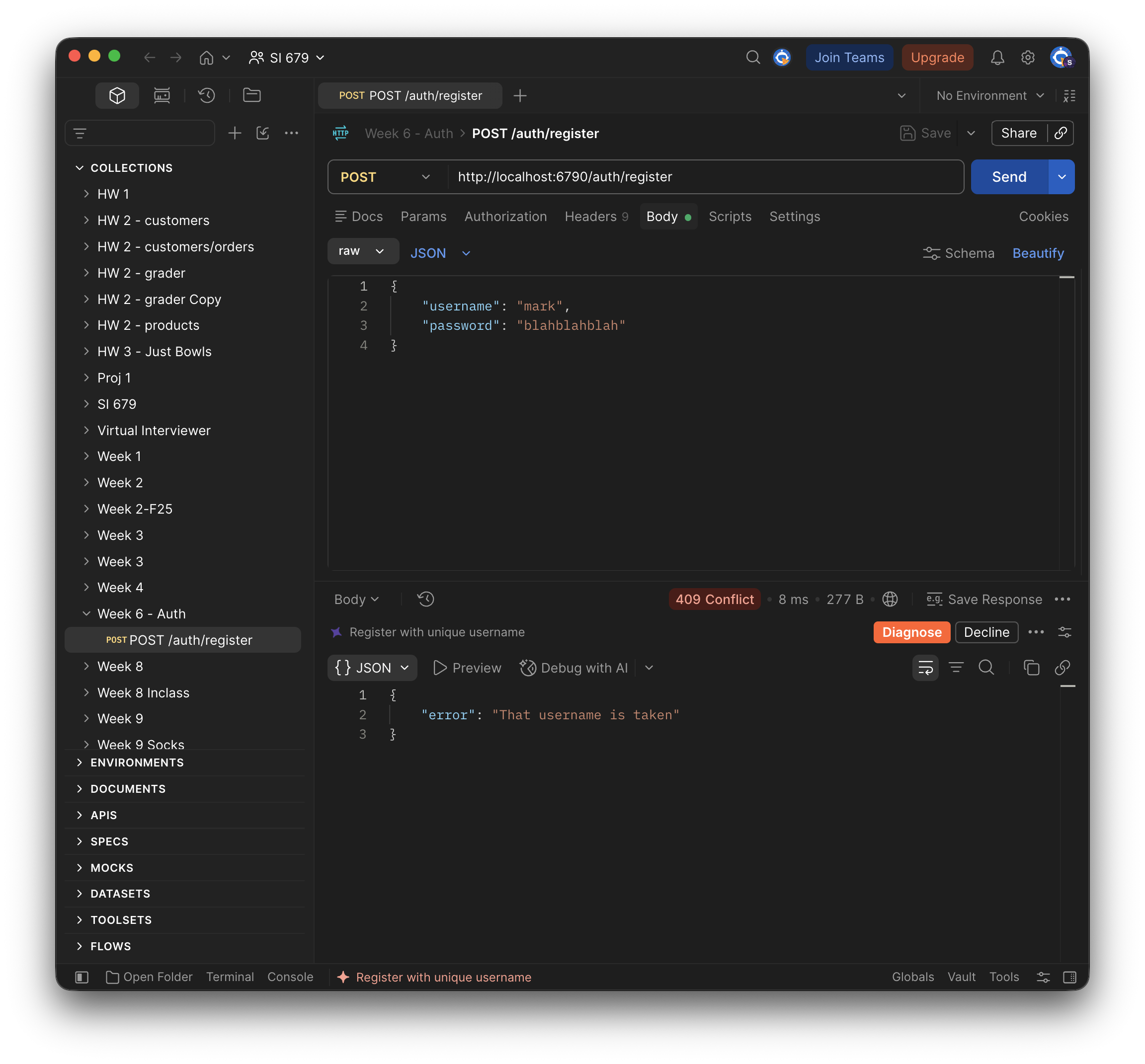Image resolution: width=1145 pixels, height=1064 pixels.
Task: Open the folder icon in sidebar toolbar
Action: 251,95
